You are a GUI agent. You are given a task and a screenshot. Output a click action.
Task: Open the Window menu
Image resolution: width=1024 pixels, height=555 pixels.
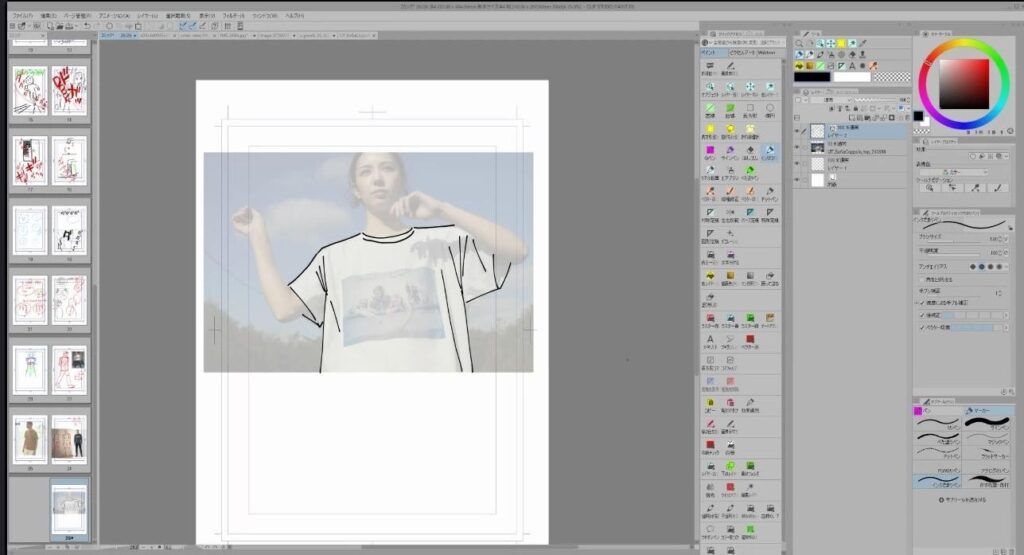(264, 15)
